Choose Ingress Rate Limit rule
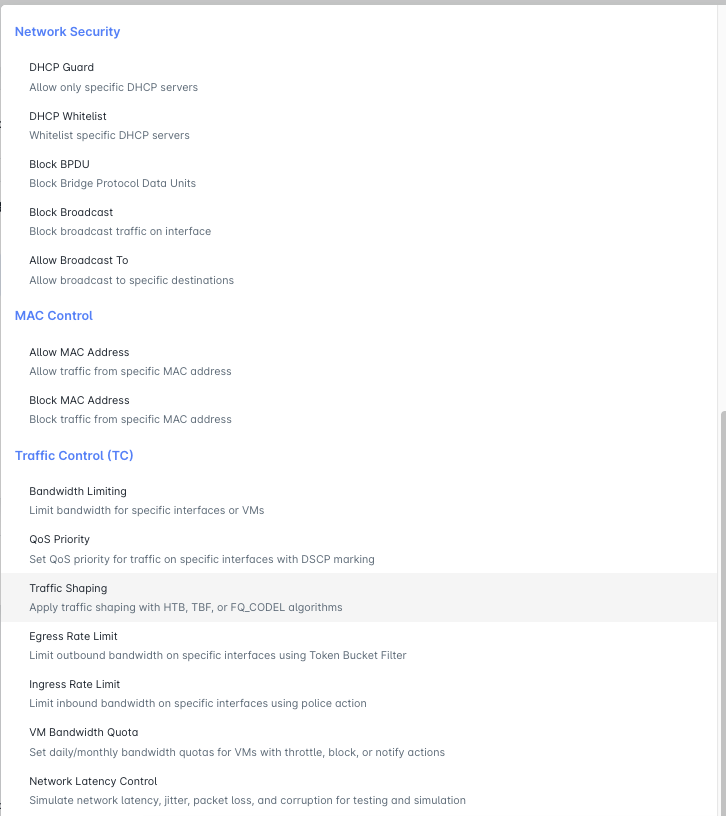726x816 pixels. (x=75, y=684)
